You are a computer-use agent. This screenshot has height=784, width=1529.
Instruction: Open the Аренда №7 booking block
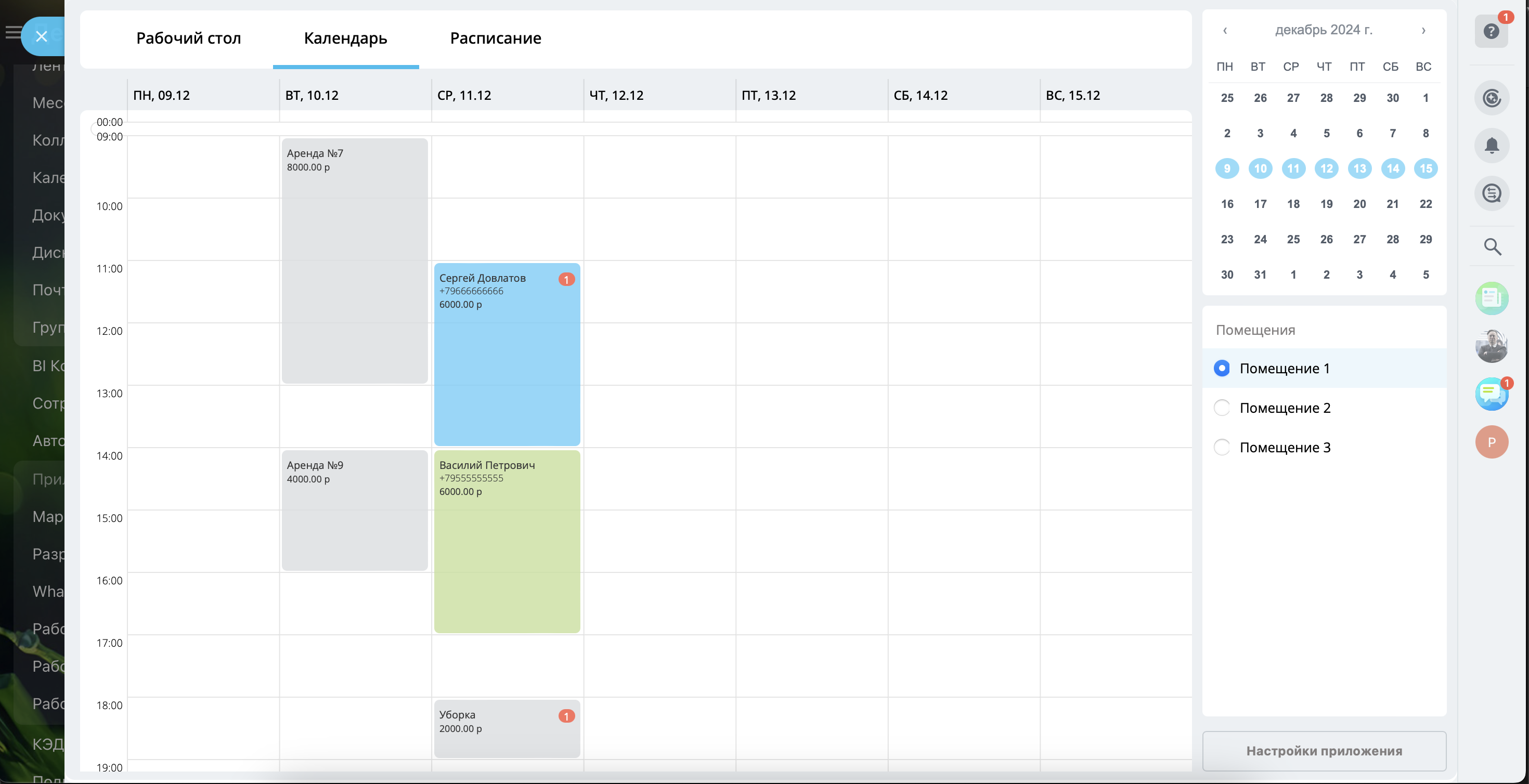[354, 261]
